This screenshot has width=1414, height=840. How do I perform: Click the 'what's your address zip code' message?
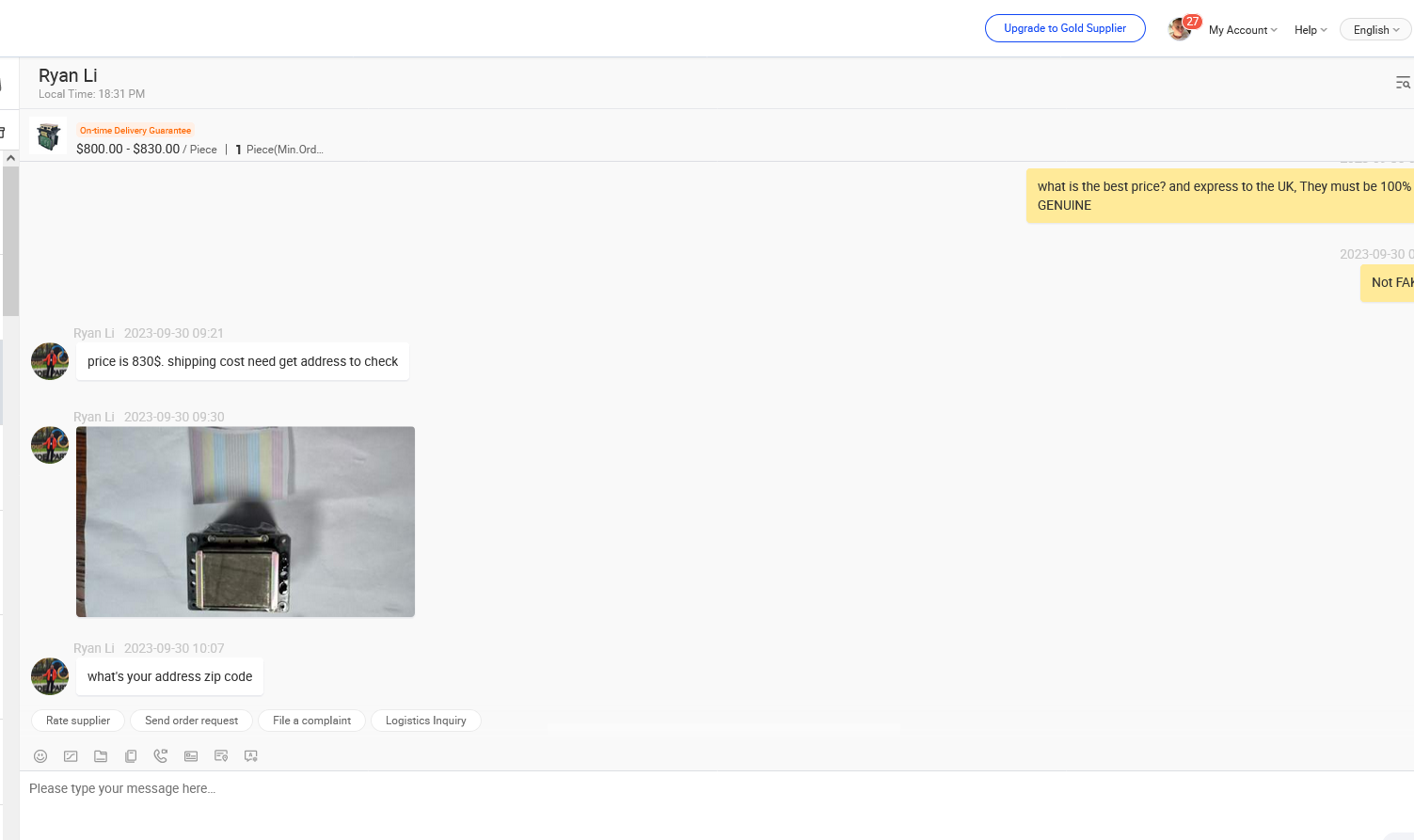(x=170, y=676)
